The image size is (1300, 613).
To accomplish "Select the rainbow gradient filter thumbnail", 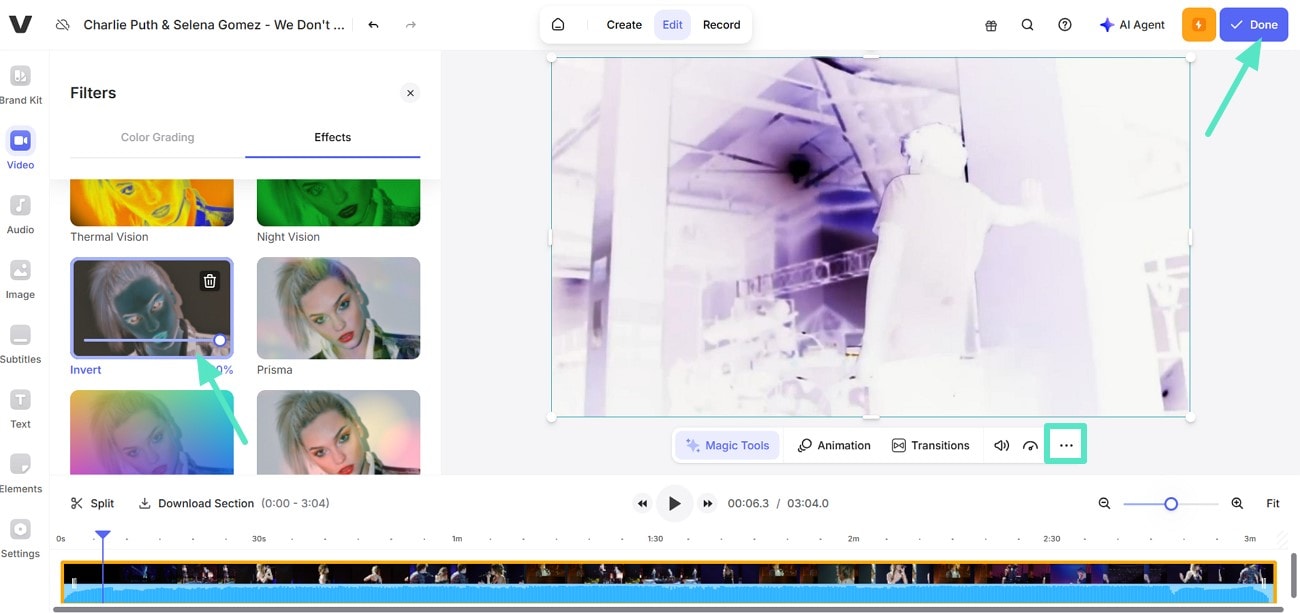I will point(152,432).
